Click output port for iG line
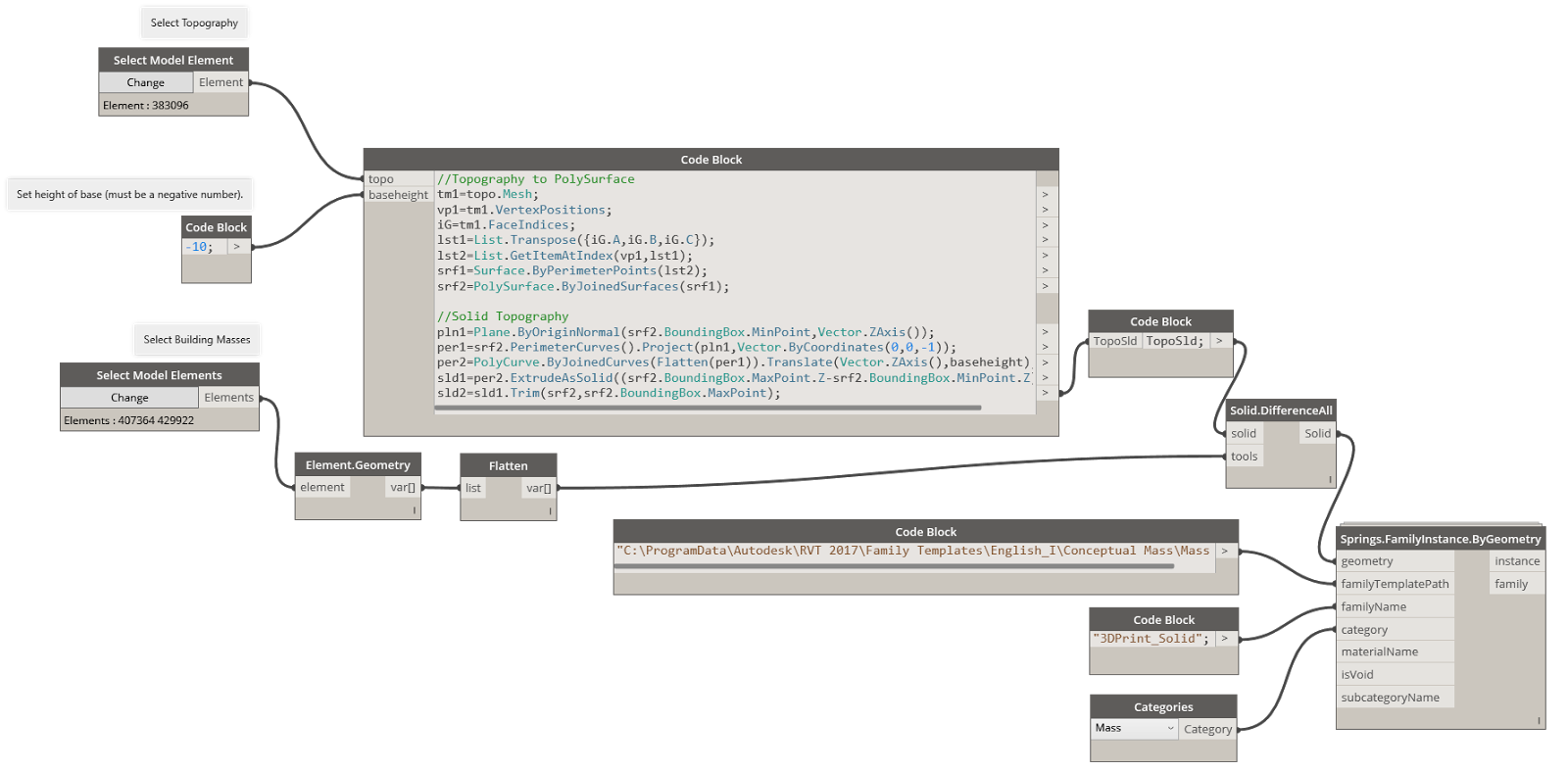 [x=1046, y=225]
